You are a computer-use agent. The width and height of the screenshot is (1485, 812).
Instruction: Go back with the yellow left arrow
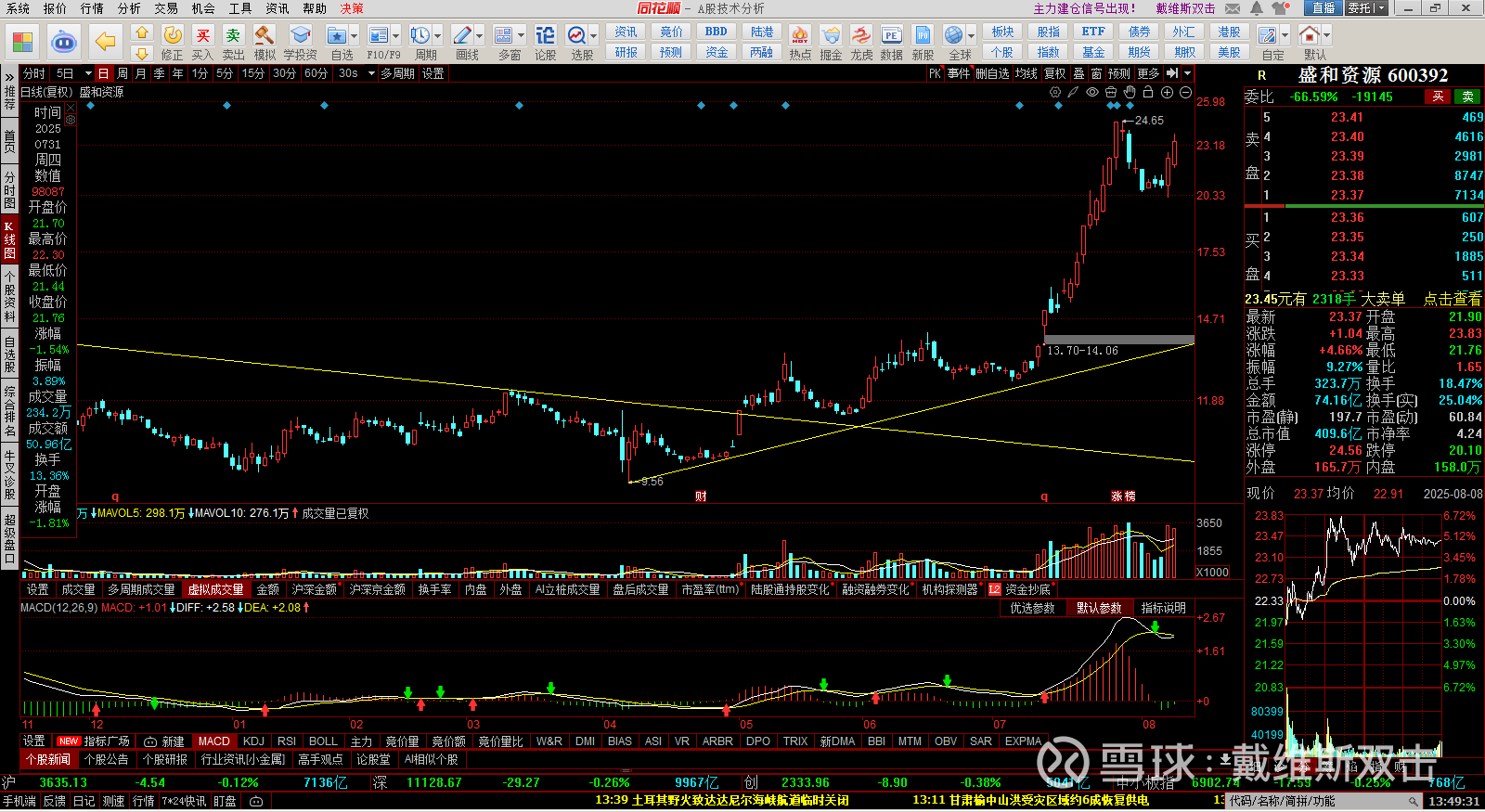point(106,42)
